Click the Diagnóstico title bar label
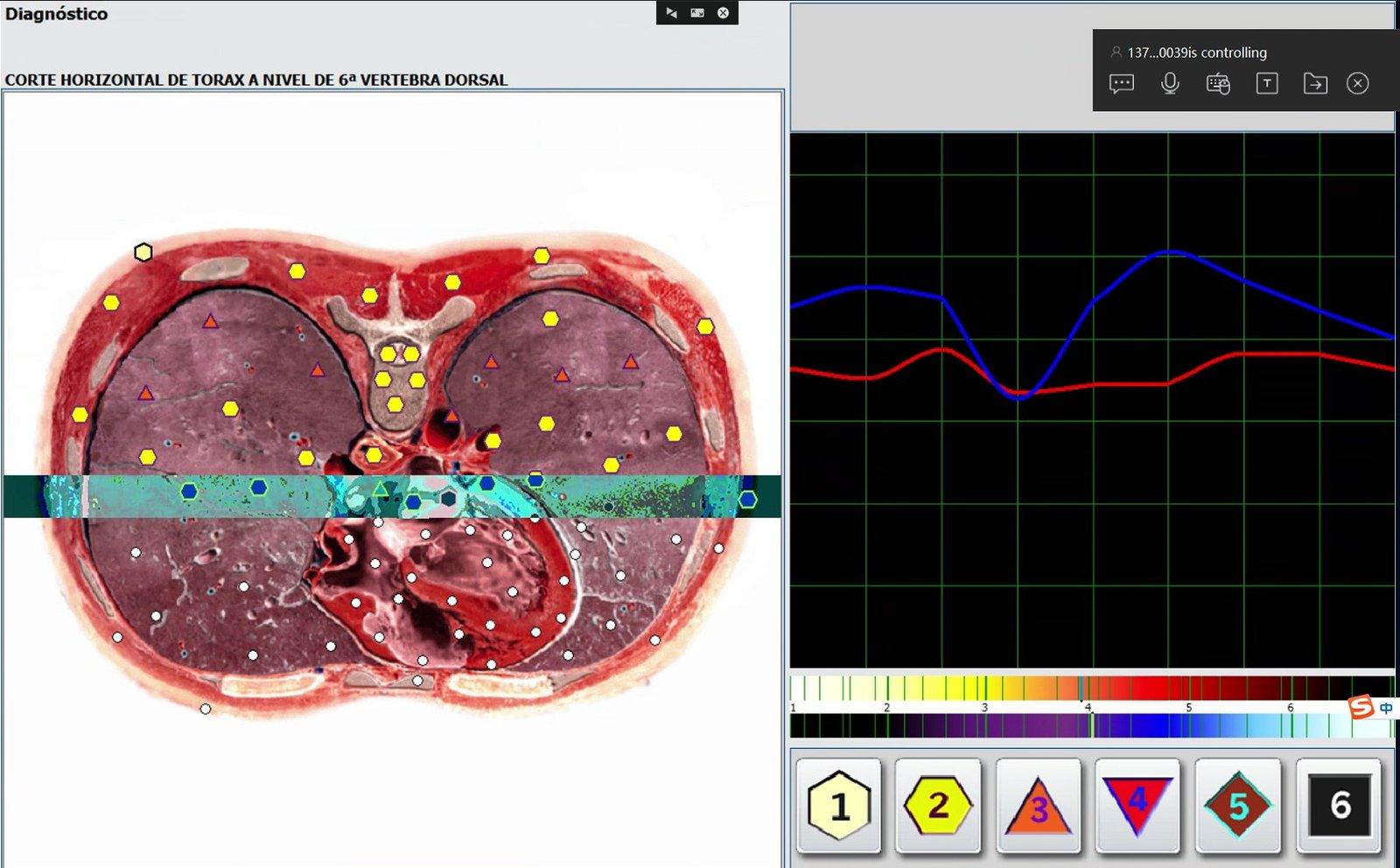The width and height of the screenshot is (1400, 868). click(x=55, y=13)
